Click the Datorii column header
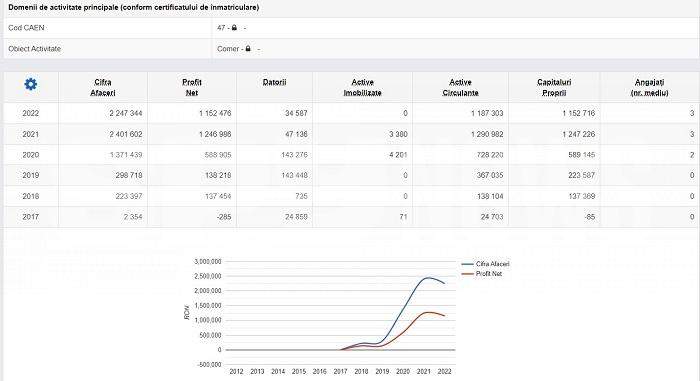This screenshot has height=381, width=700. tap(275, 82)
